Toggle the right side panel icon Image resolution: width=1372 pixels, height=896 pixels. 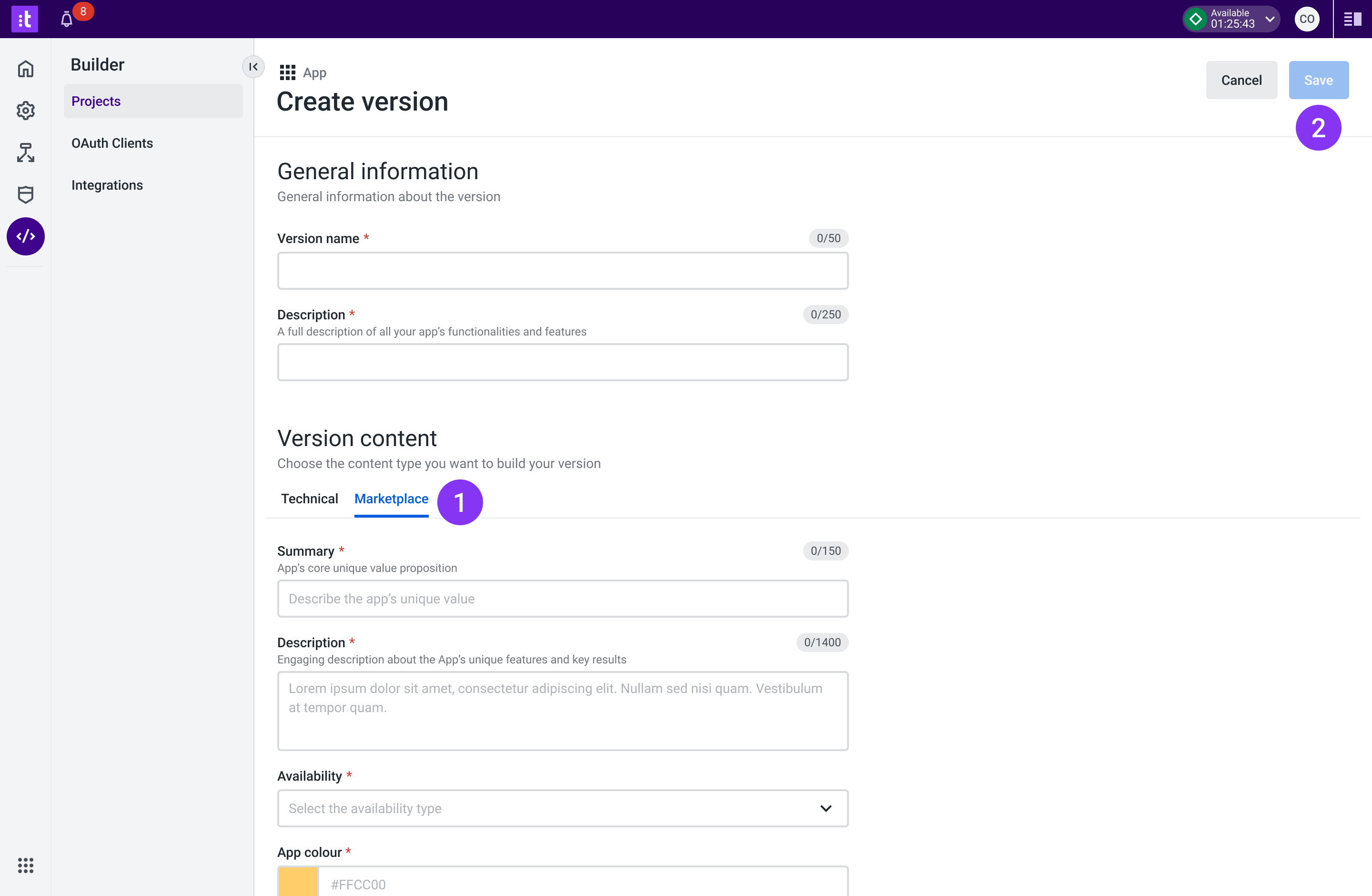(1352, 20)
